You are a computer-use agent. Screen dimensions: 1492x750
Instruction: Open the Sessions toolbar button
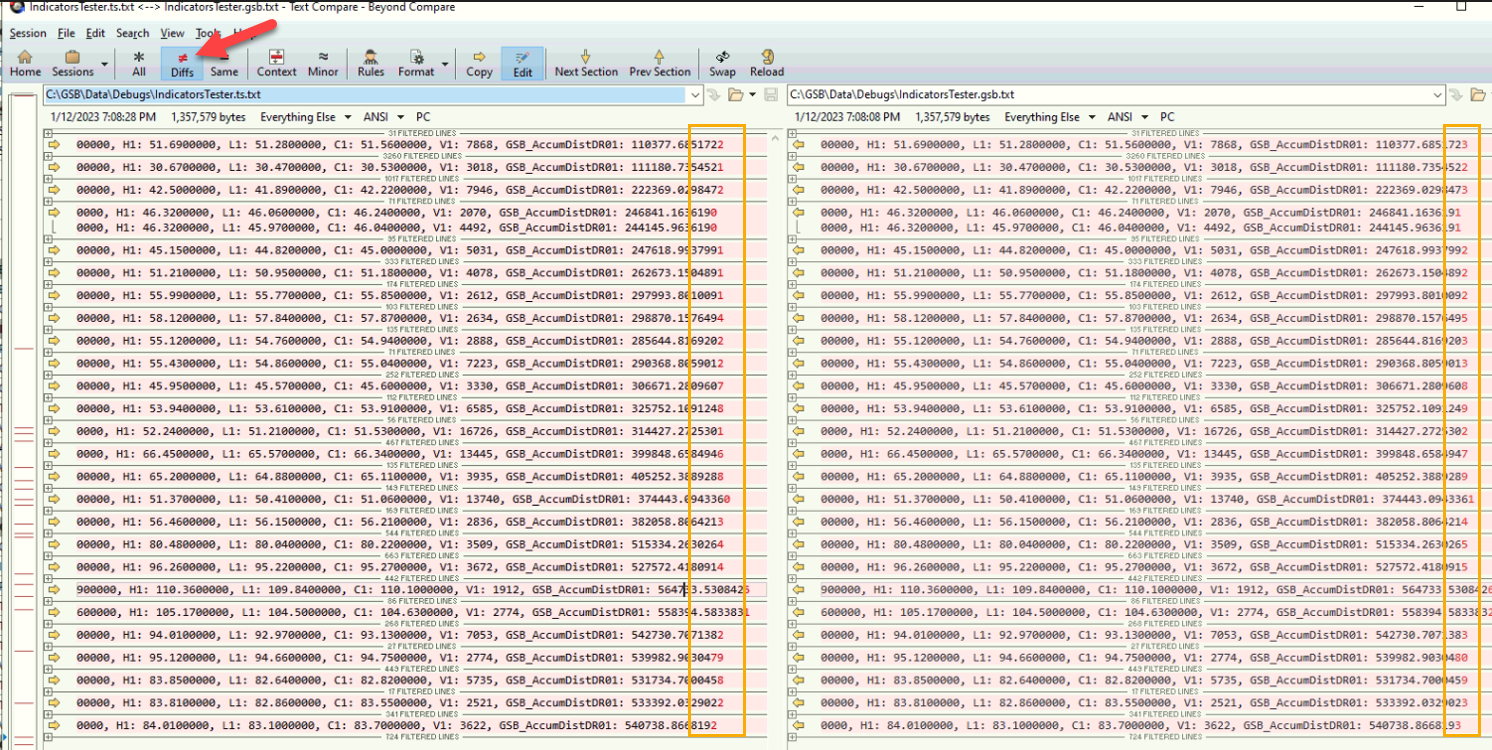point(72,63)
